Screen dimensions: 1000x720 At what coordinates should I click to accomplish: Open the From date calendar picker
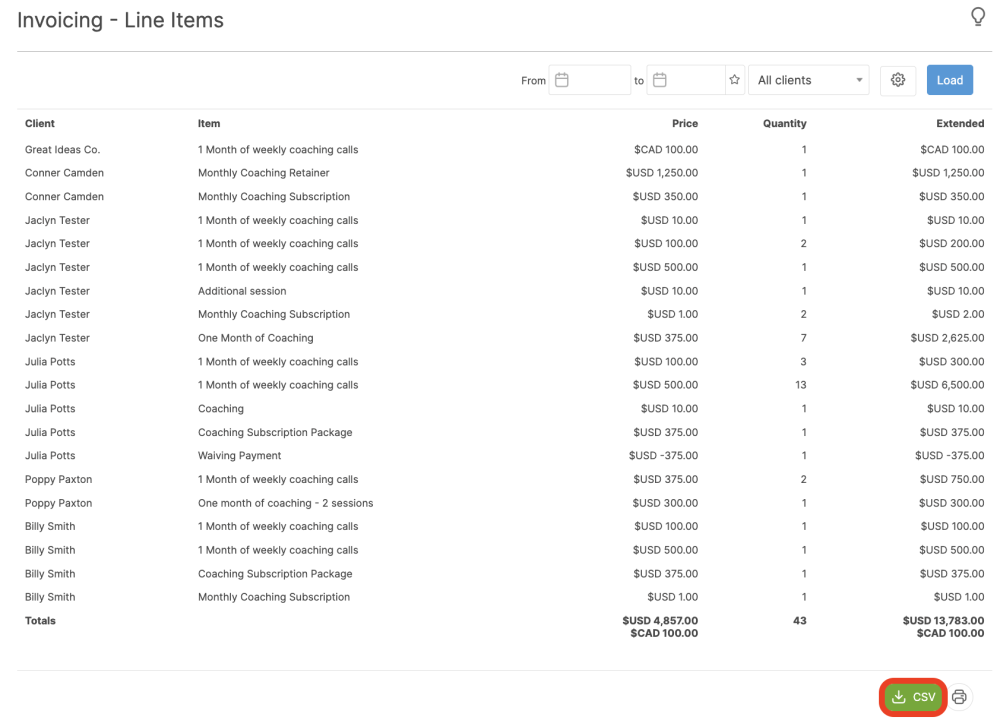(x=562, y=80)
